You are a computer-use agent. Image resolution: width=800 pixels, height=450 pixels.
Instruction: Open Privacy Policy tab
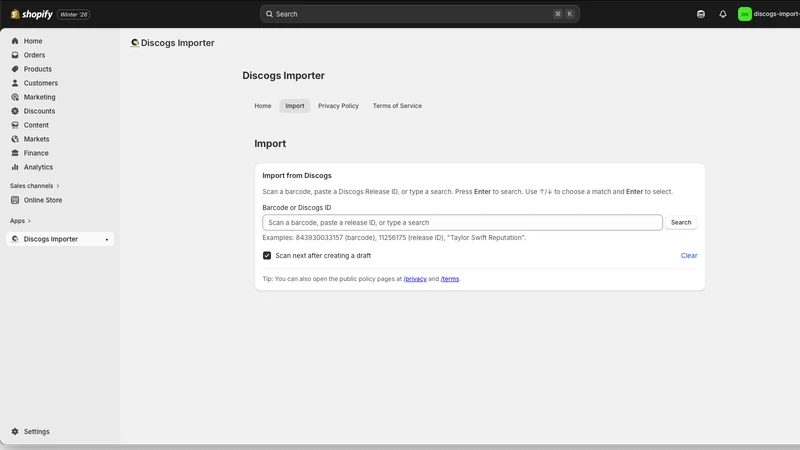coord(338,106)
